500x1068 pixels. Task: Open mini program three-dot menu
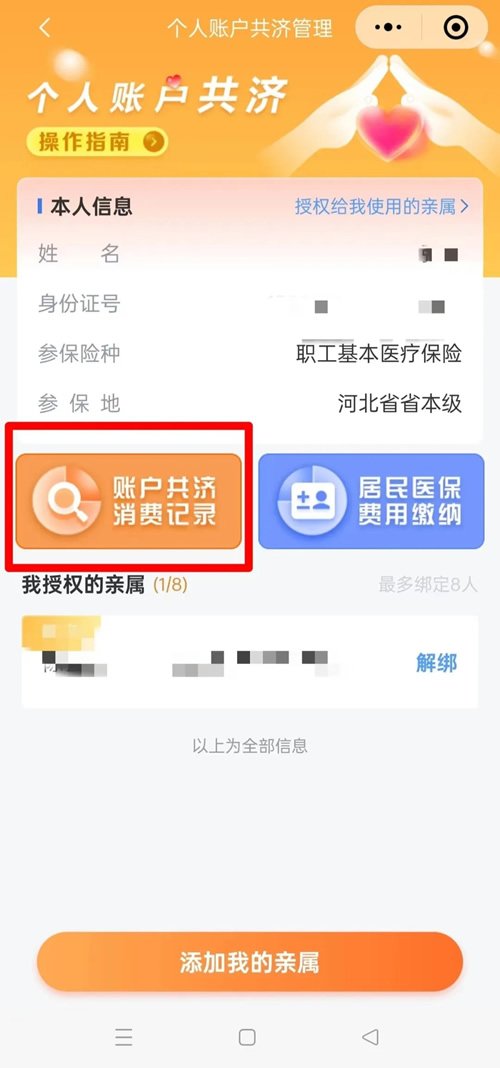coord(389,28)
